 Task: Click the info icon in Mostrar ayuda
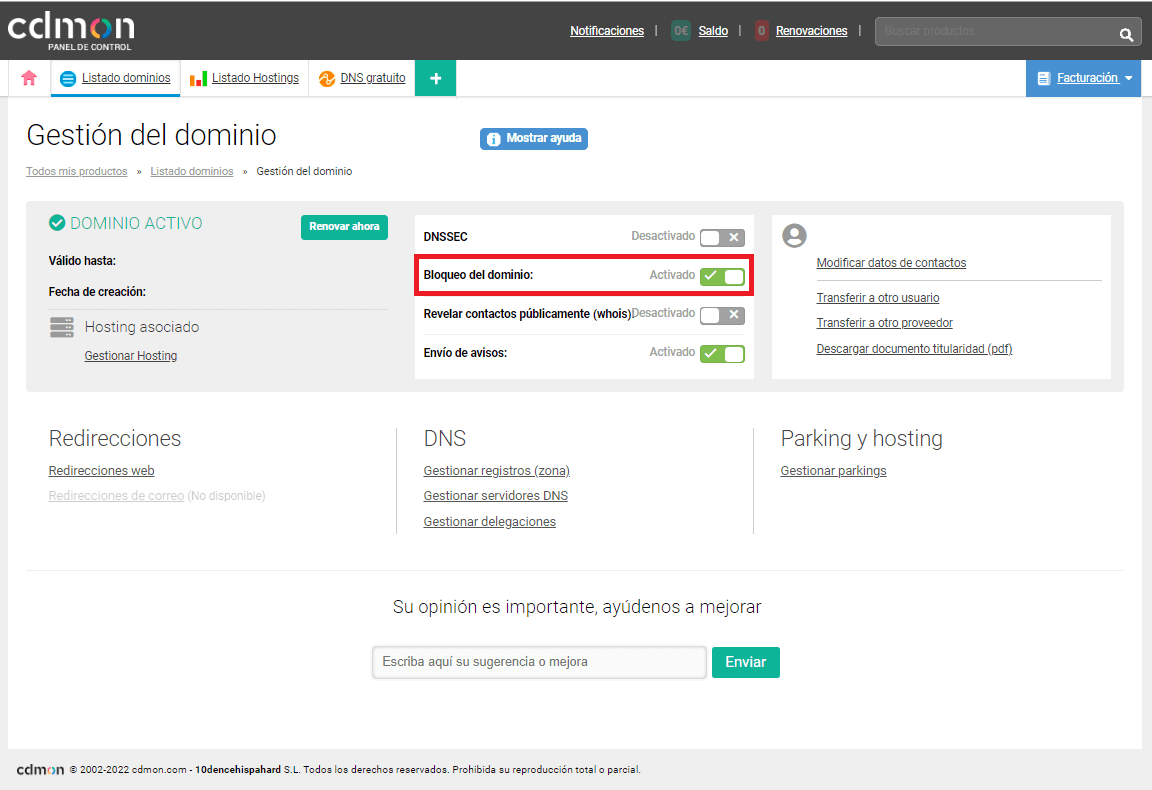coord(494,139)
